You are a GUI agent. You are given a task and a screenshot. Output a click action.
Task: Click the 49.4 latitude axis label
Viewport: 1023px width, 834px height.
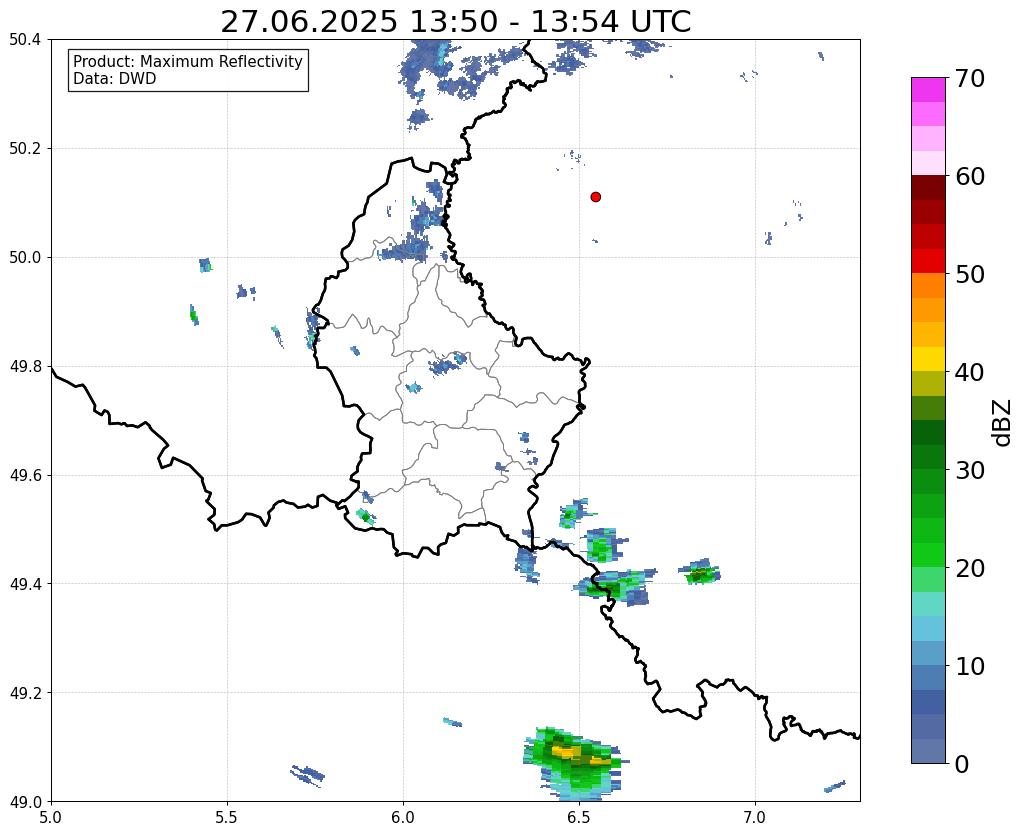point(25,583)
